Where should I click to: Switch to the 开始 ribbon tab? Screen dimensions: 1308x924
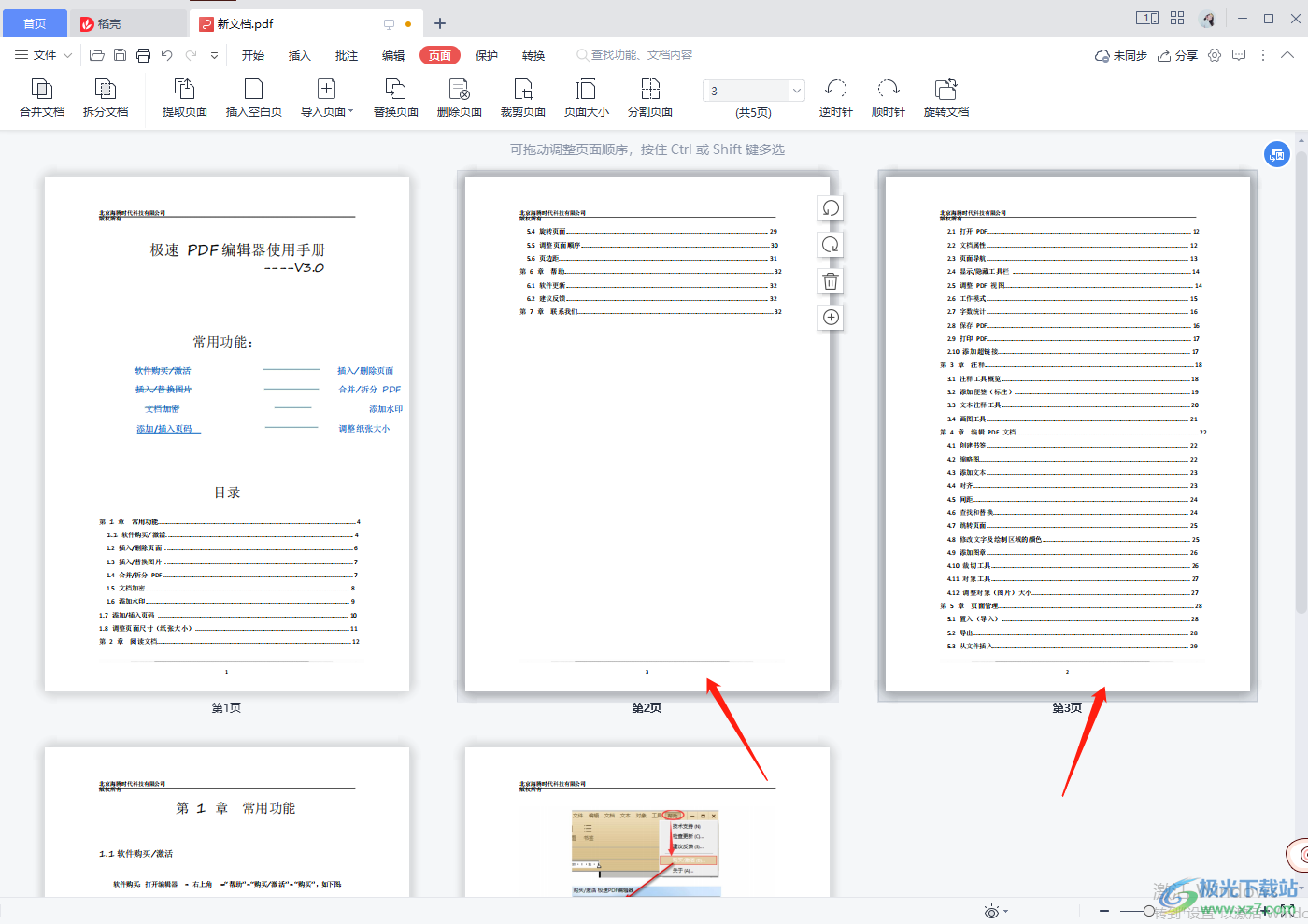click(253, 55)
